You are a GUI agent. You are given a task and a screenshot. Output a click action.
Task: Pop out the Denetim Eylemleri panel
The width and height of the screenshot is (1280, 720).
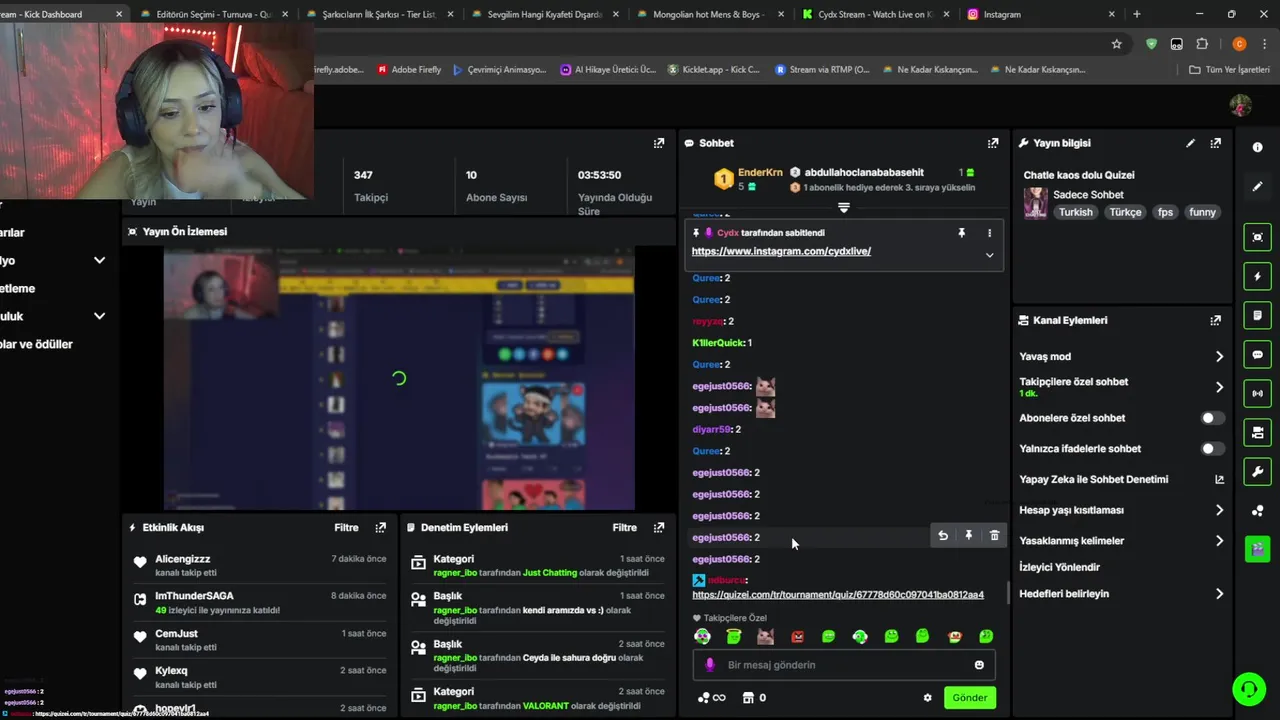click(x=658, y=527)
